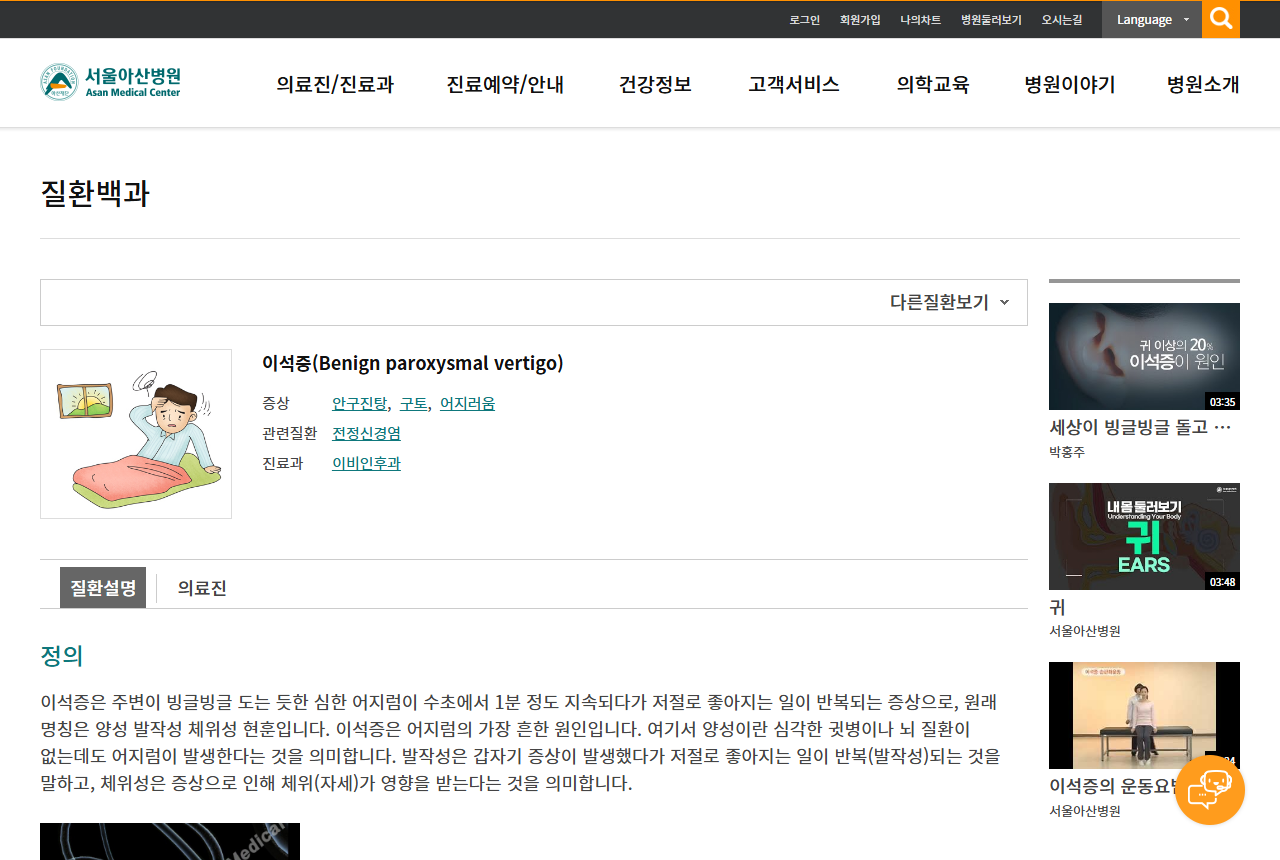The height and width of the screenshot is (860, 1280).
Task: Follow the 구토 symptom link
Action: 413,404
